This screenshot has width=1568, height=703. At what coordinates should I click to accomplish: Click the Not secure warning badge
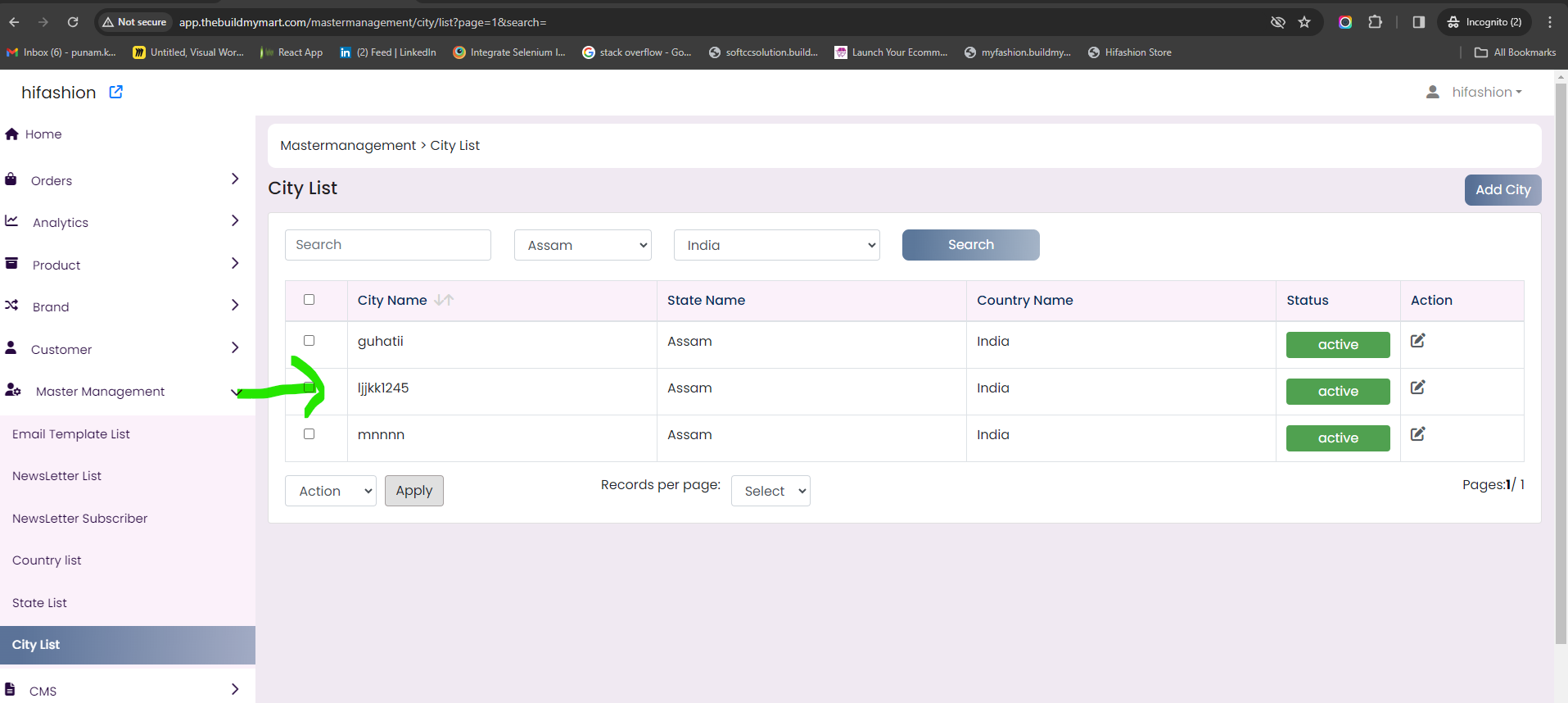[134, 22]
